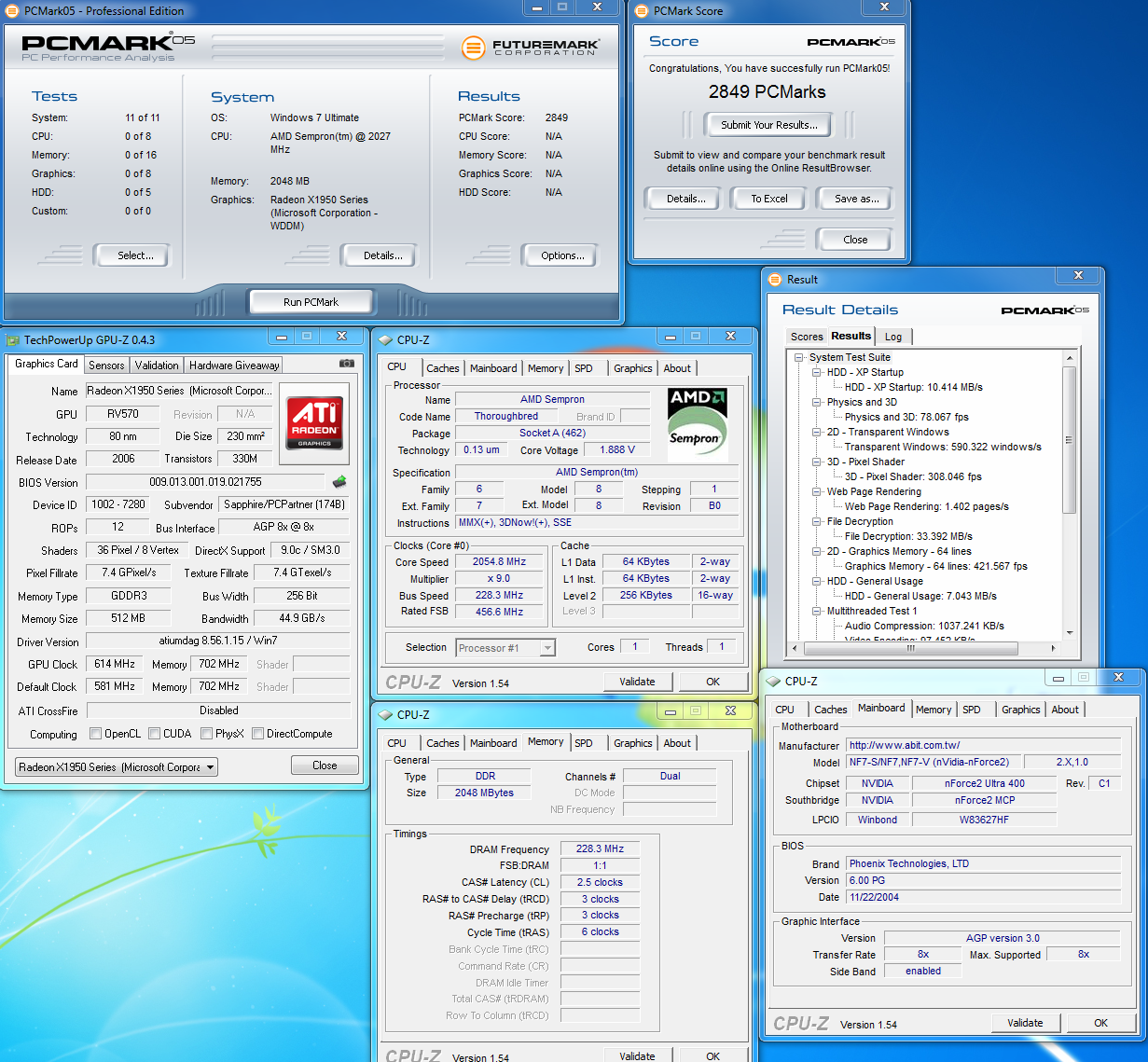Viewport: 1148px width, 1062px height.
Task: Click the GPU Name field in GPU-Z
Action: pos(180,391)
